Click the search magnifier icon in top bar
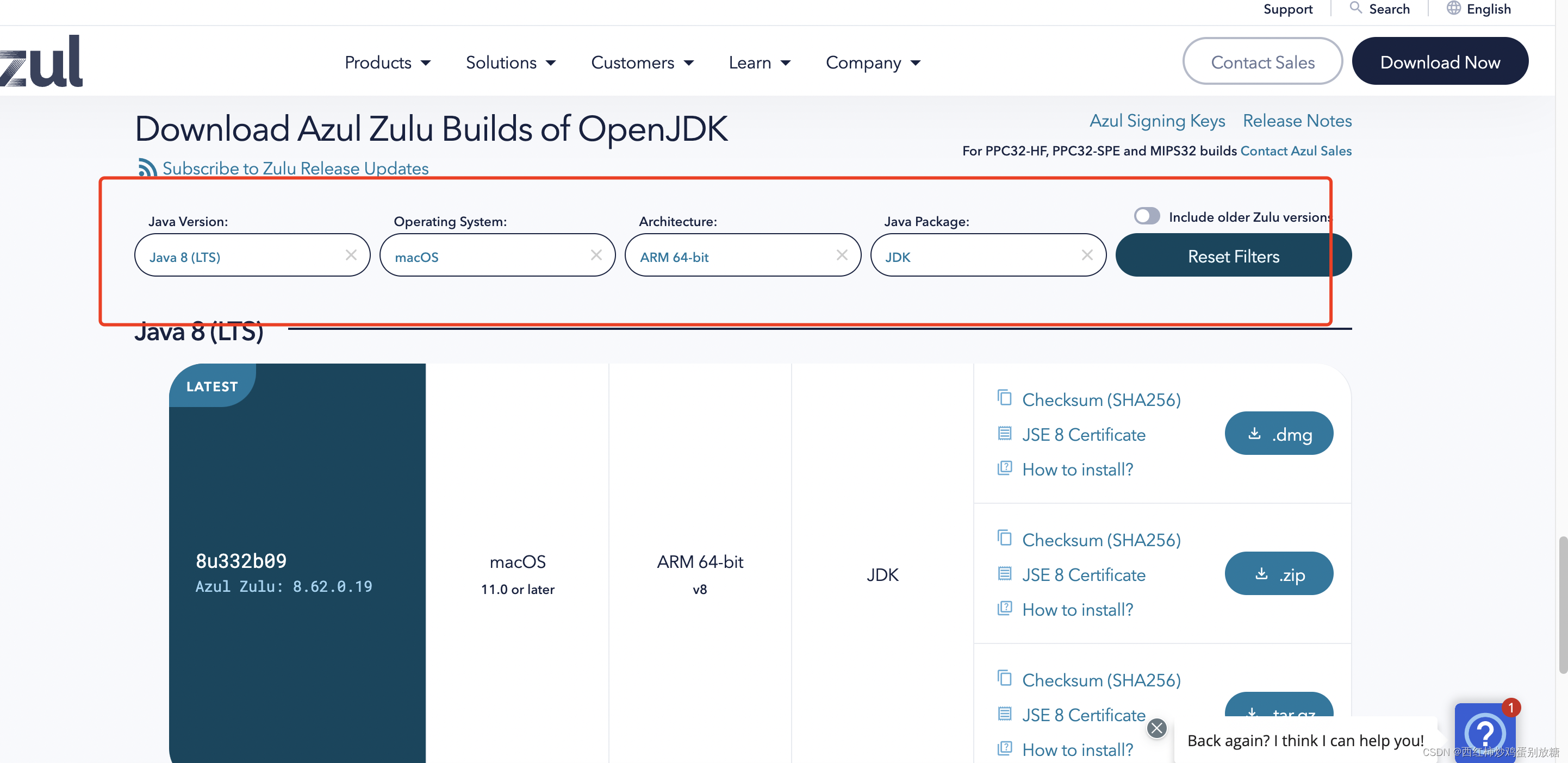This screenshot has height=763, width=1568. tap(1355, 8)
